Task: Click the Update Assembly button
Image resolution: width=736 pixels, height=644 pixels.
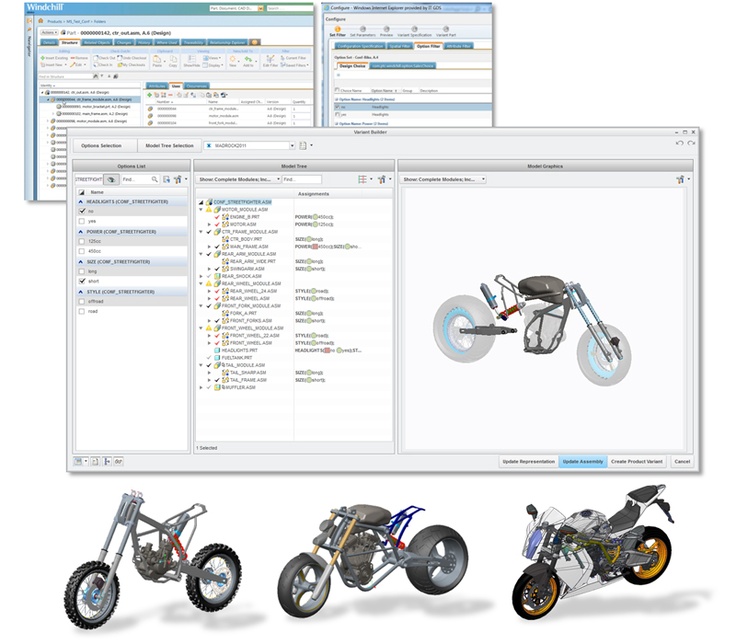Action: tap(583, 461)
